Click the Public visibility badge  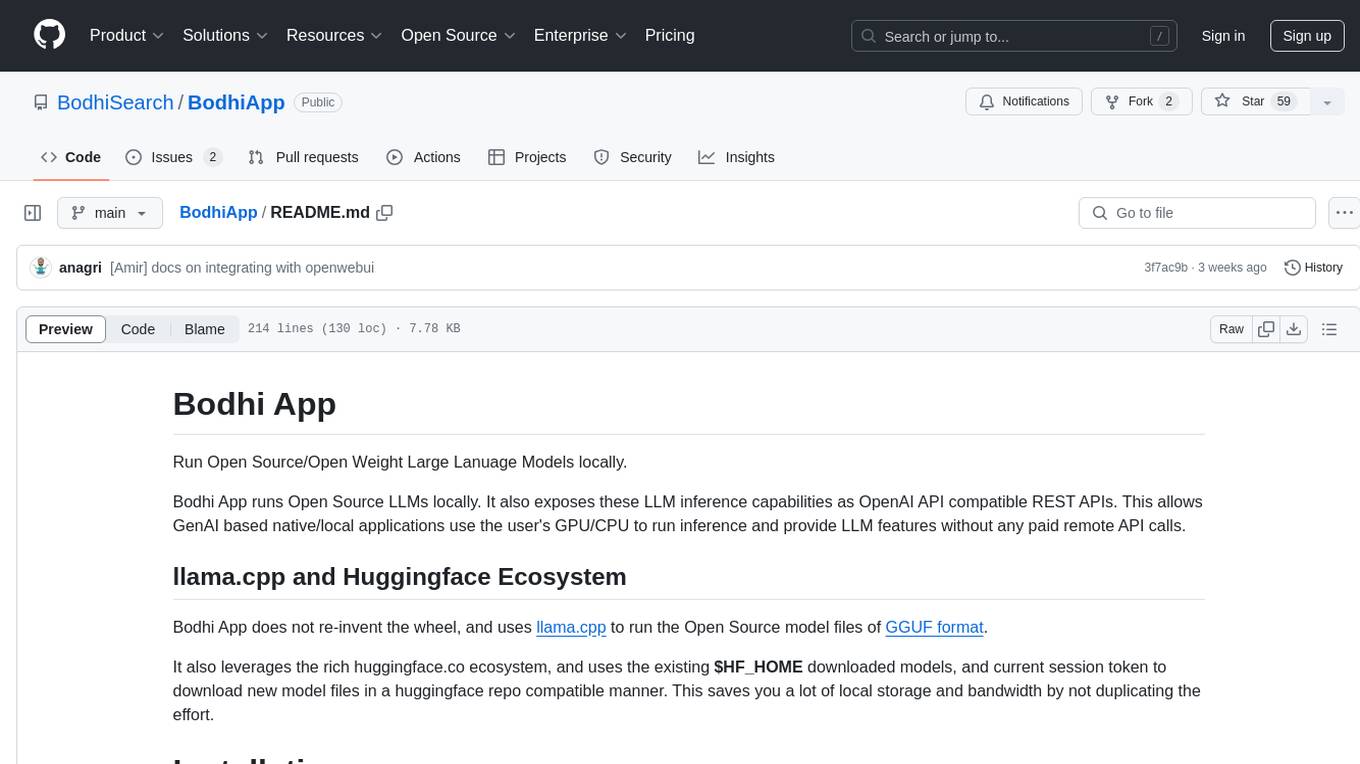318,102
